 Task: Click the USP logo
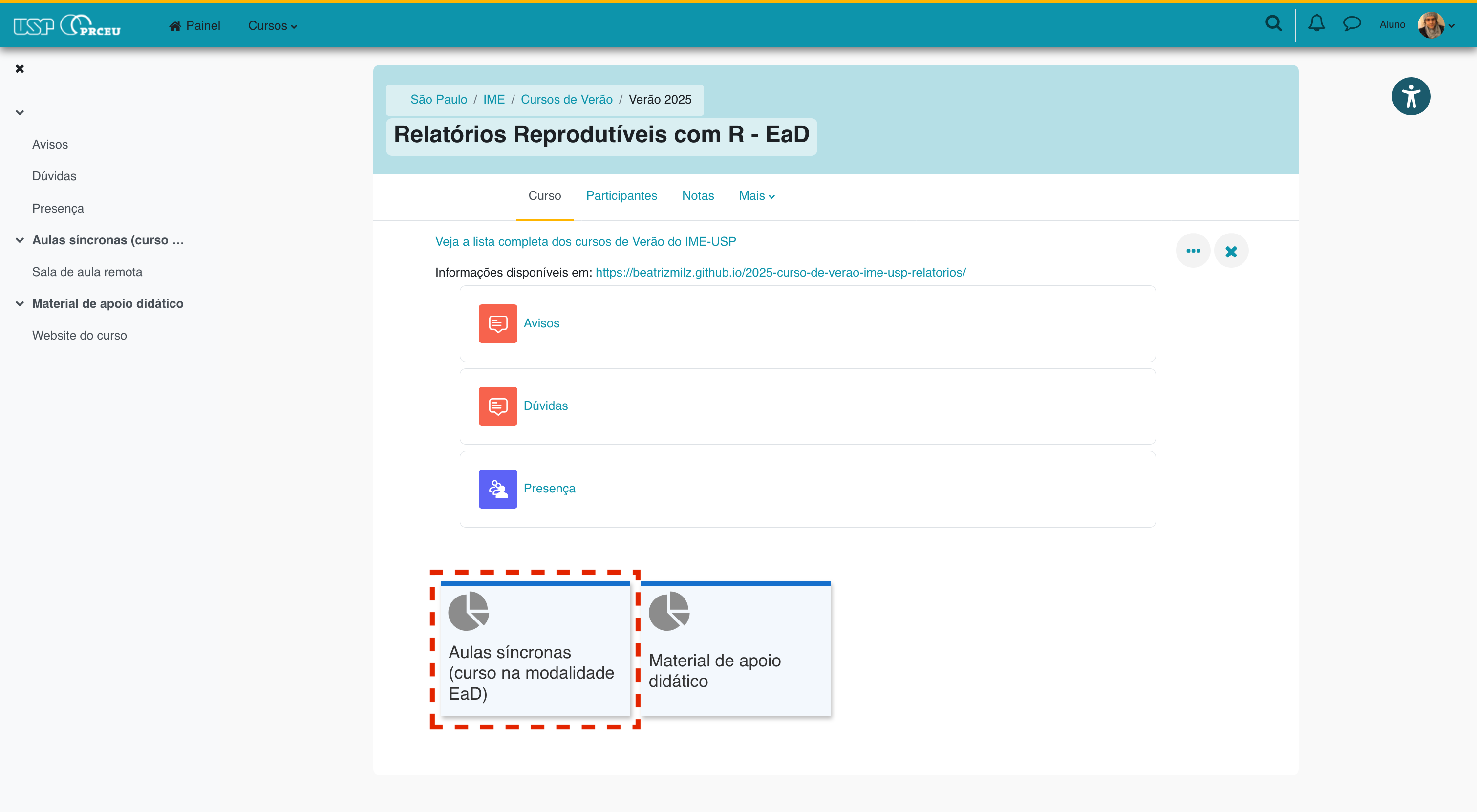tap(33, 26)
